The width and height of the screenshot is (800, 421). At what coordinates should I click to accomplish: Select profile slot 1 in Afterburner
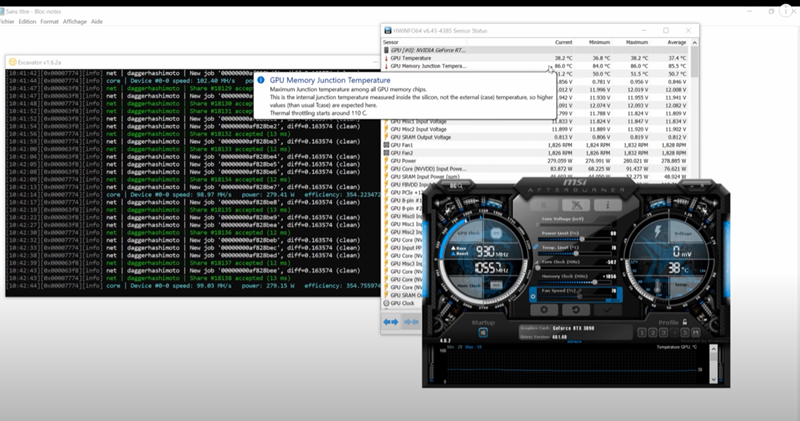pyautogui.click(x=642, y=333)
